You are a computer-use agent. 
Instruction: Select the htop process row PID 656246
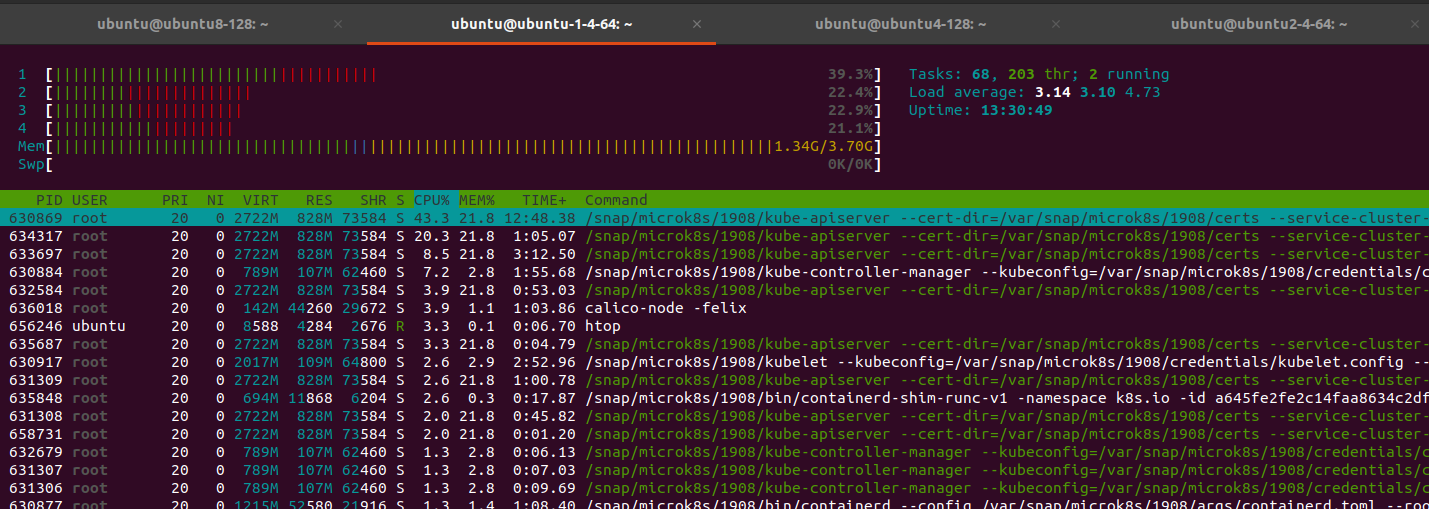pyautogui.click(x=714, y=326)
